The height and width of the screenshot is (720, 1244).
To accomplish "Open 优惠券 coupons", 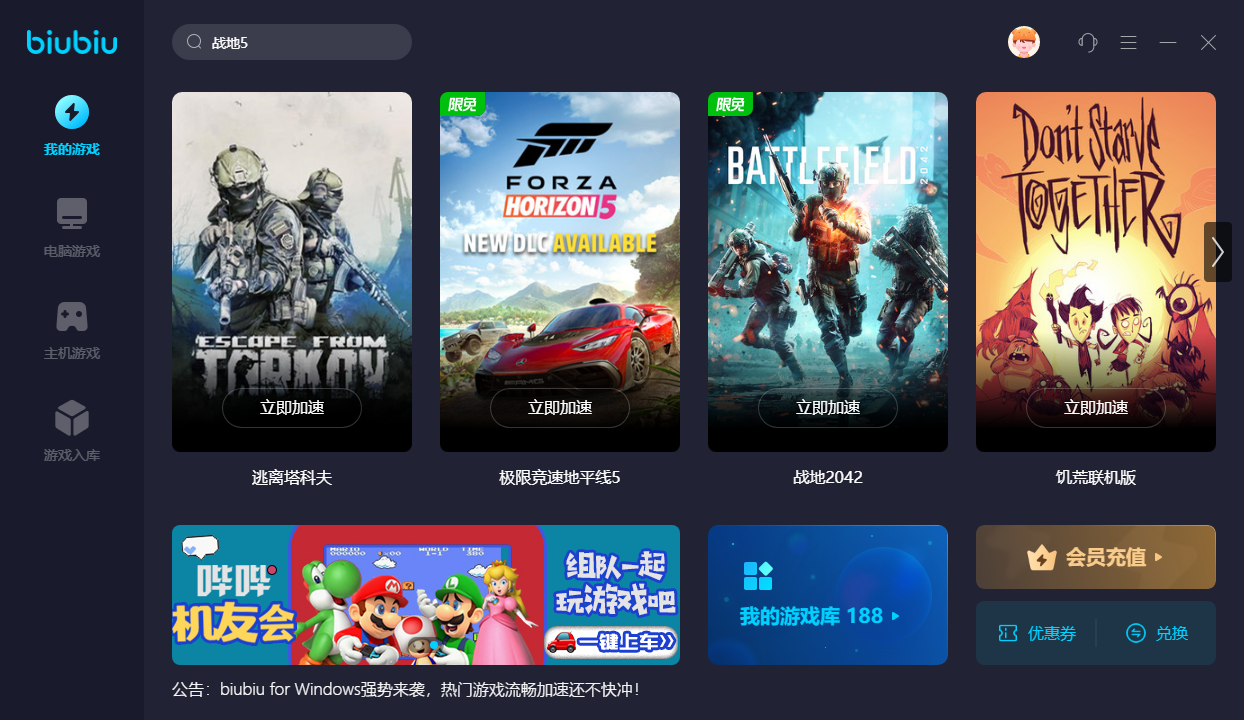I will click(x=1037, y=633).
